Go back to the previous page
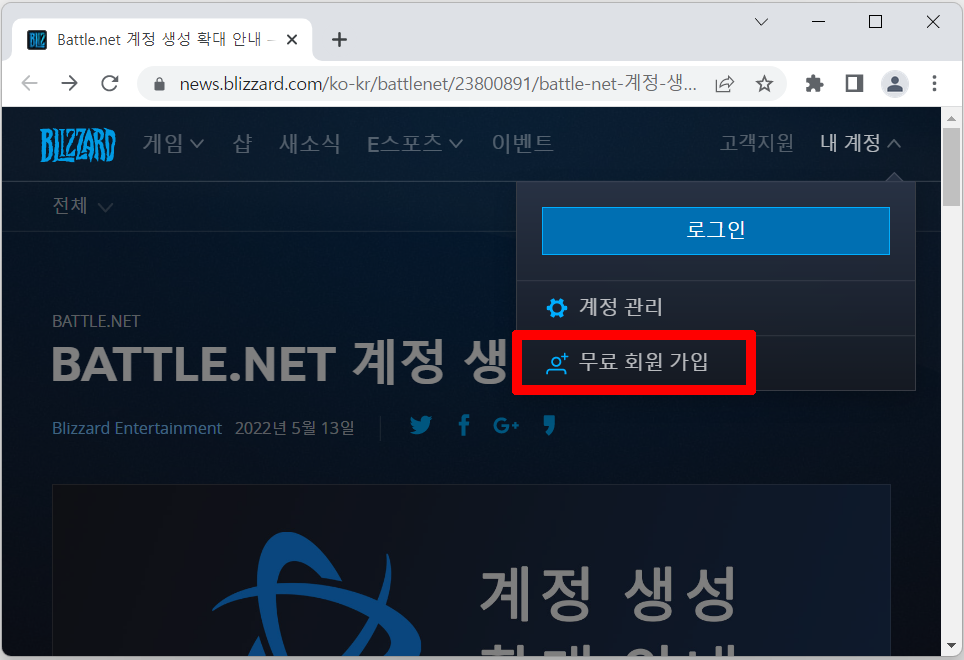 click(x=30, y=83)
